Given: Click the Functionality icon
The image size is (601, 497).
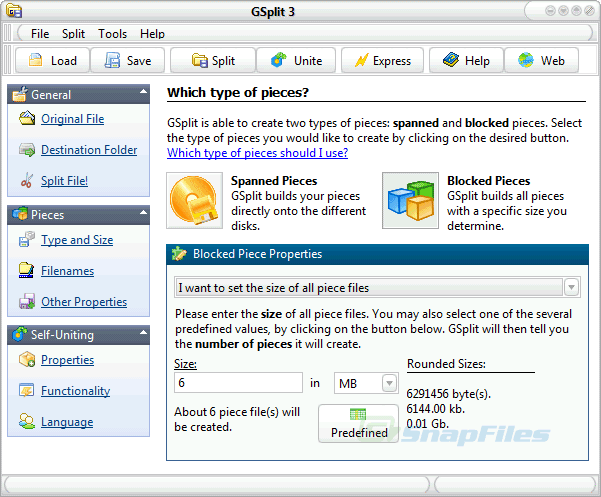Looking at the screenshot, I should (x=26, y=390).
